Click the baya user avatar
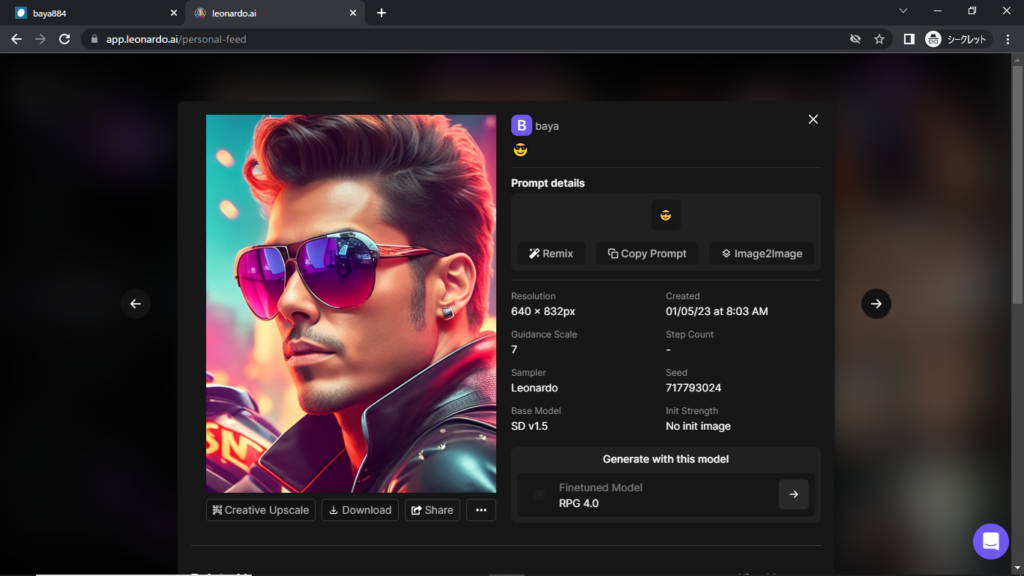1024x576 pixels. (521, 125)
